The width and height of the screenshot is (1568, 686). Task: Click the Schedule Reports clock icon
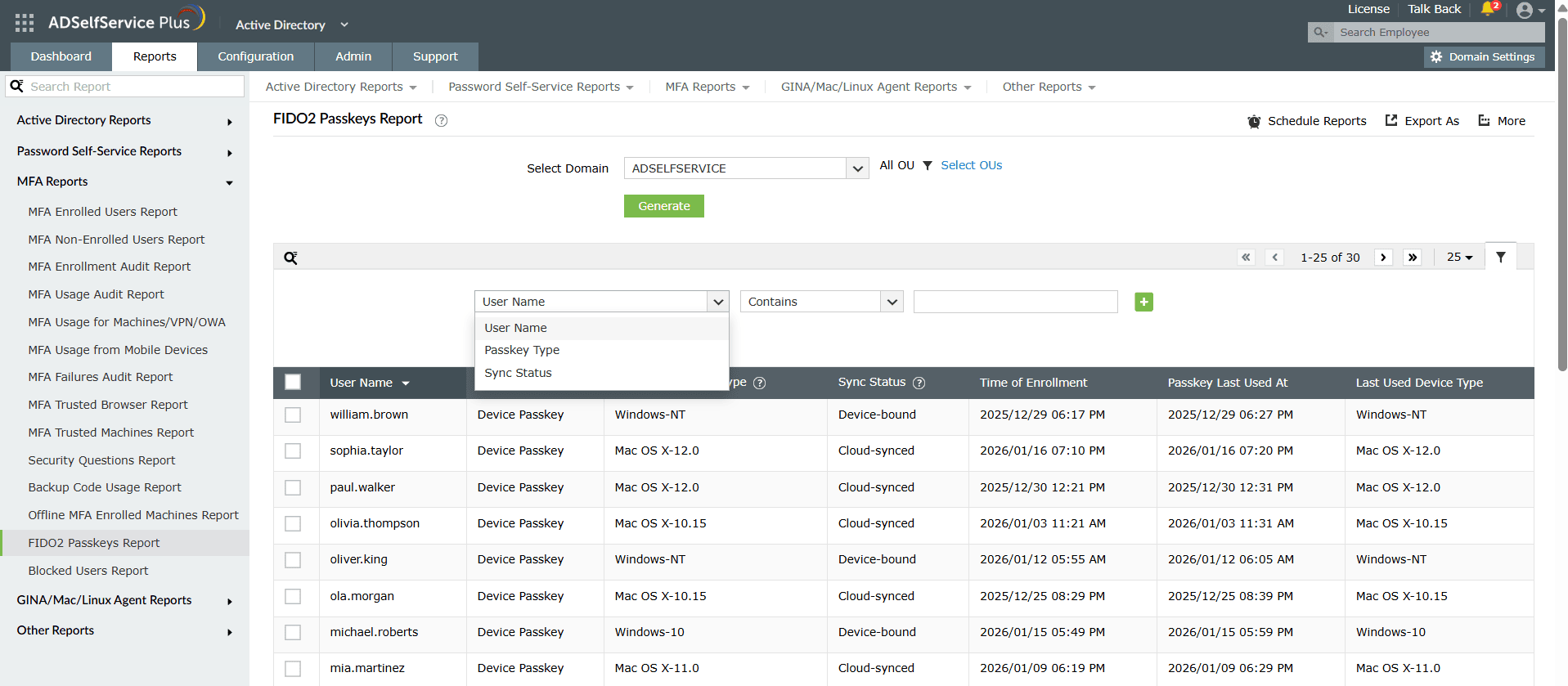pyautogui.click(x=1254, y=121)
